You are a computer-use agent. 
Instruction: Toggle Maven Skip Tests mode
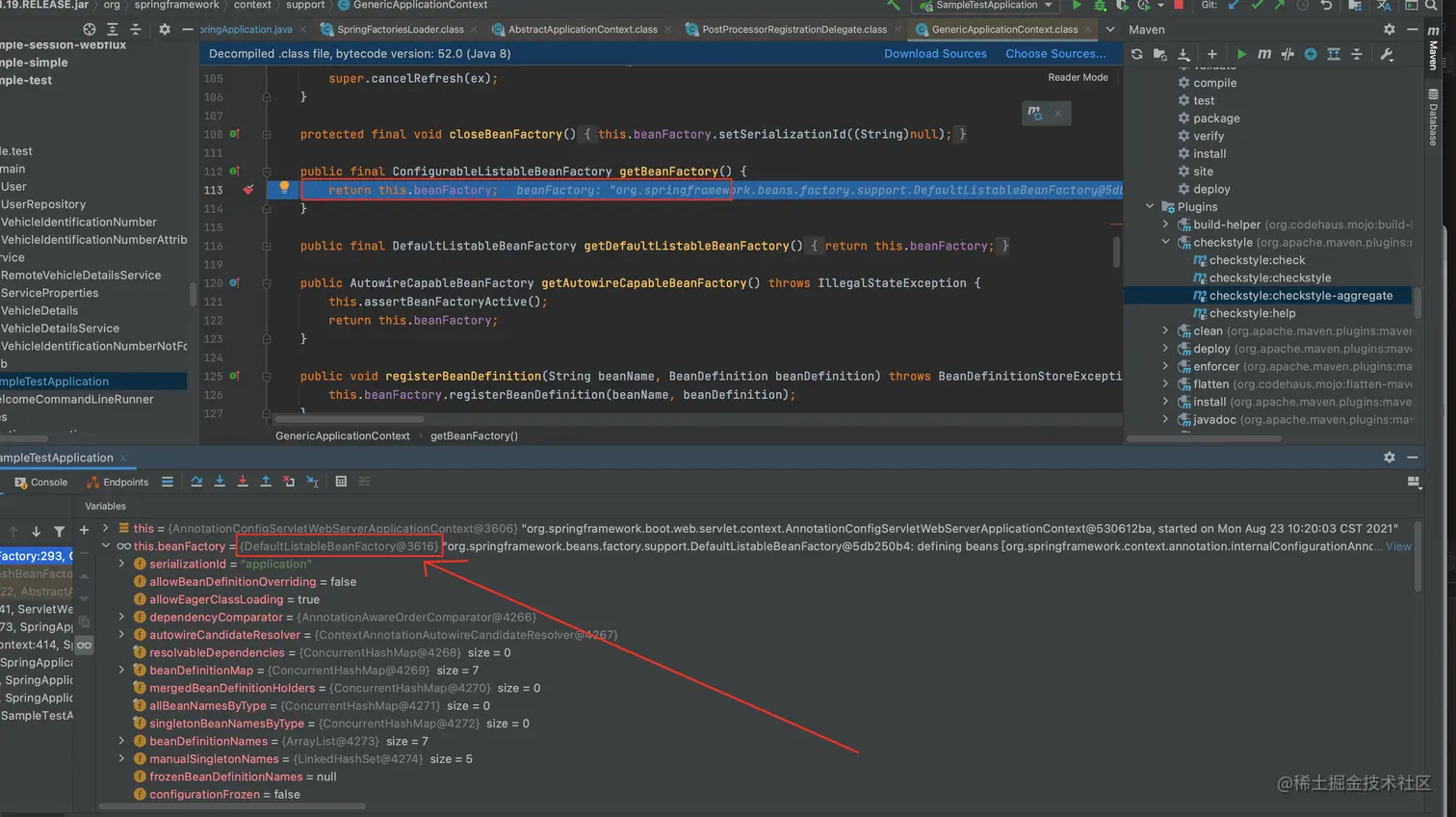click(x=1311, y=54)
